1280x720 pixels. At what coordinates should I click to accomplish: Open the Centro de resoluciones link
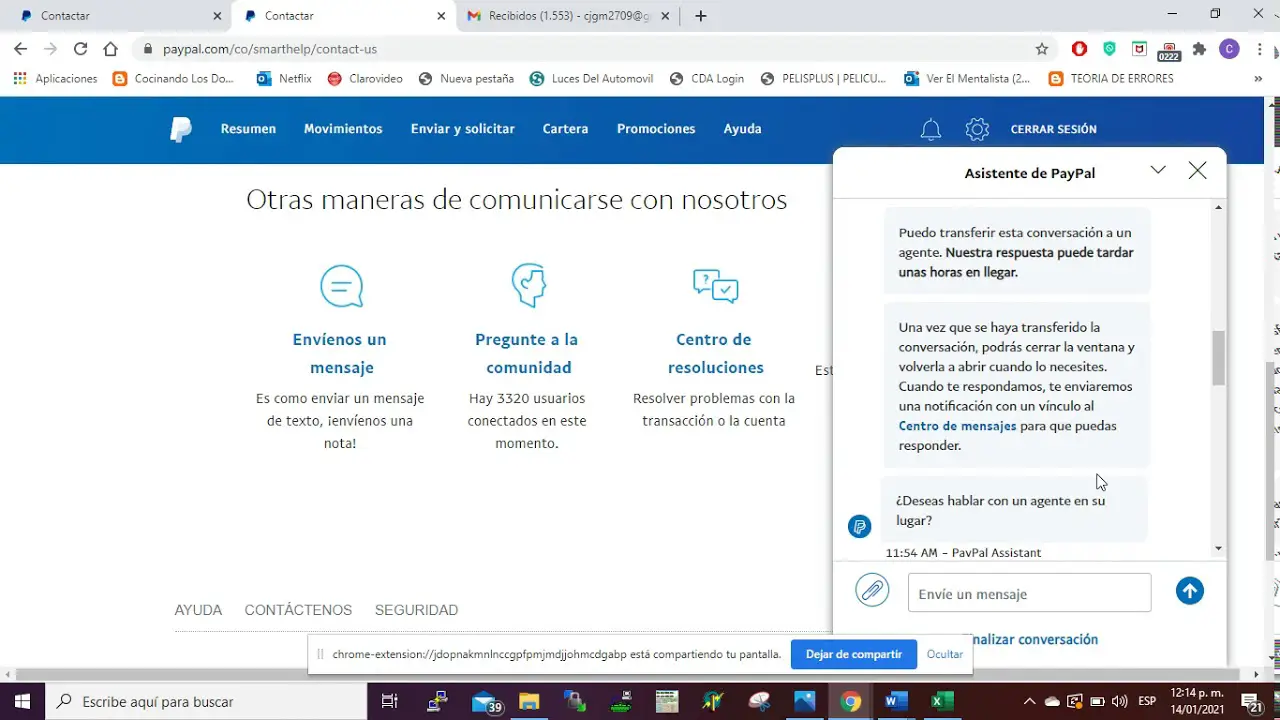click(x=715, y=354)
